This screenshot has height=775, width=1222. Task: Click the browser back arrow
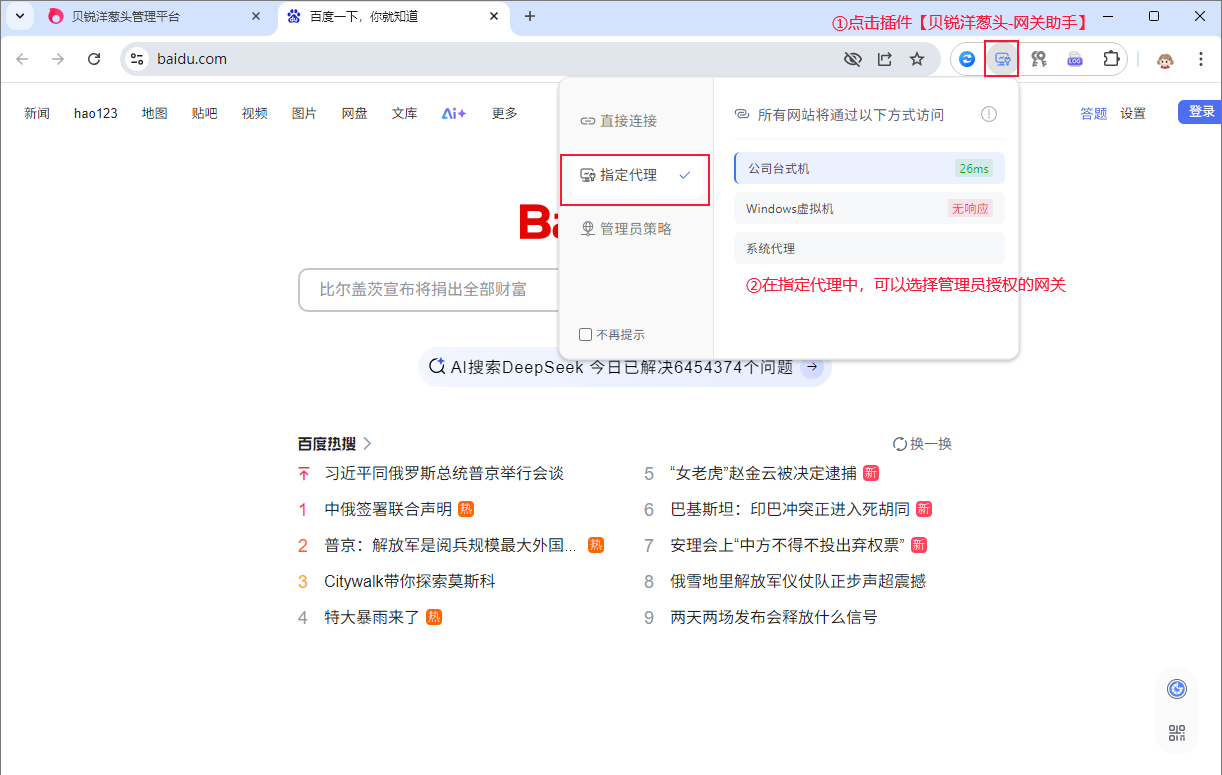pos(22,59)
